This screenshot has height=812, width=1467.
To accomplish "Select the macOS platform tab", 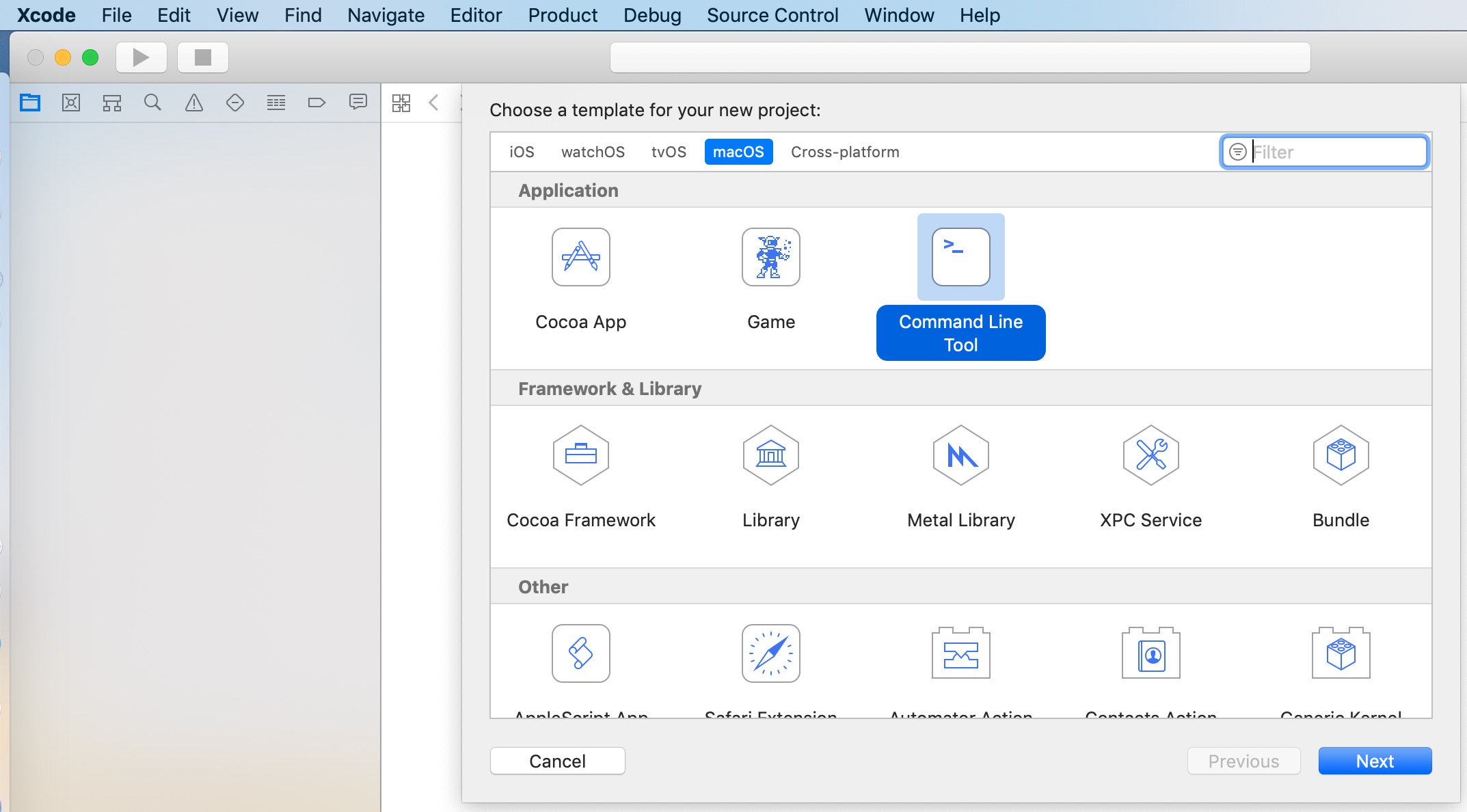I will coord(738,152).
